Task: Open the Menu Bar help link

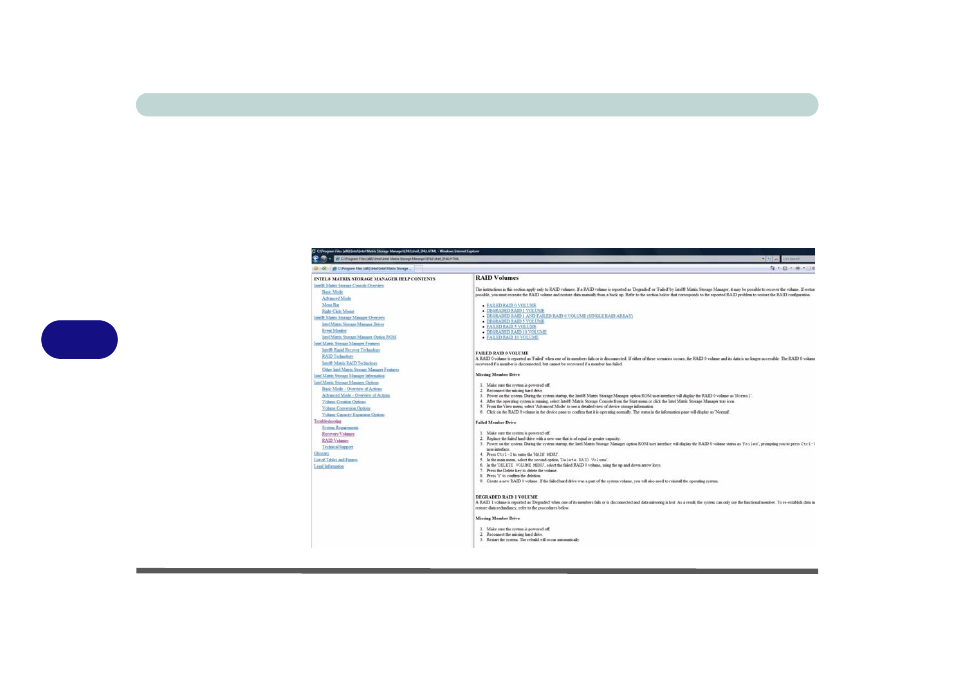Action: [330, 305]
